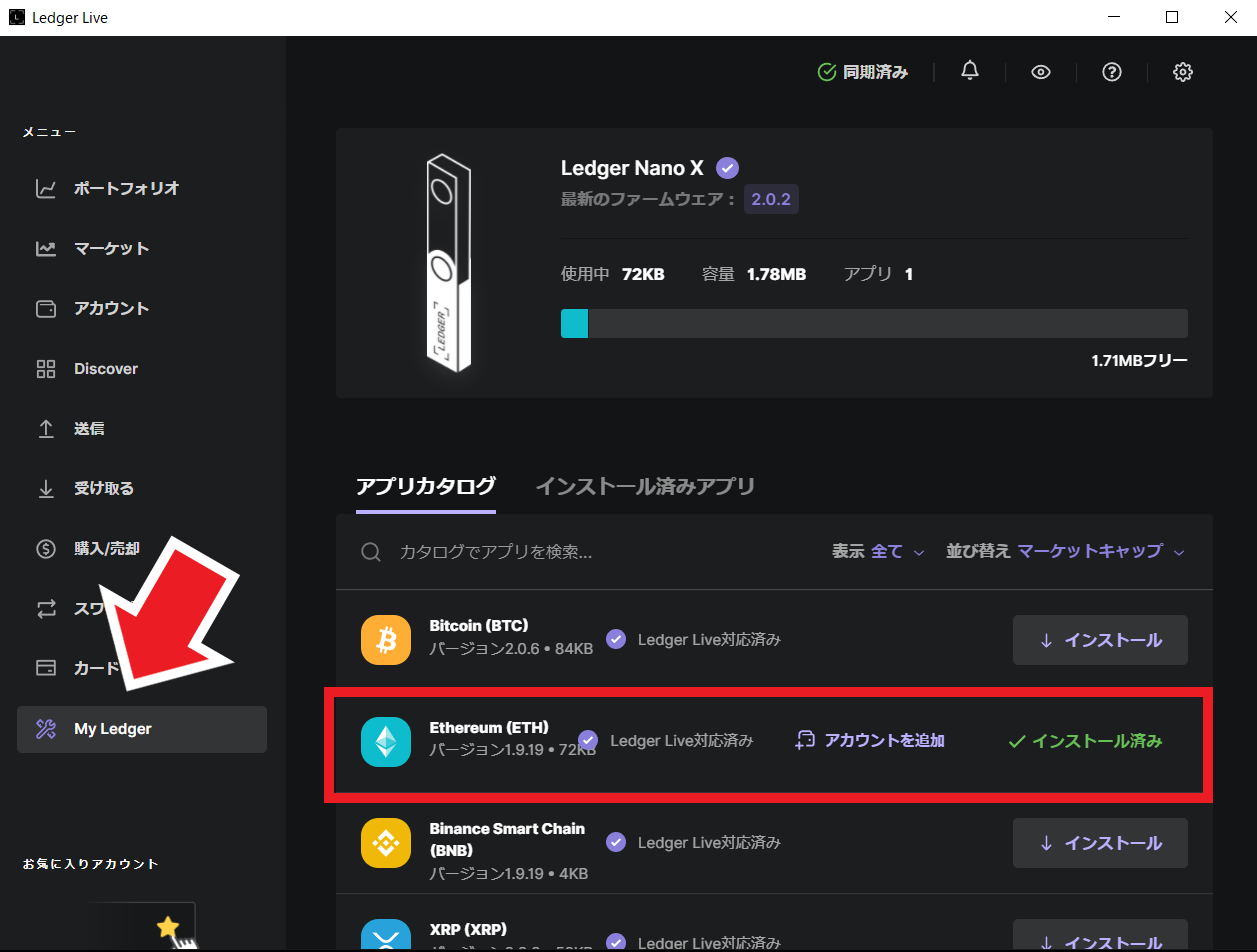
Task: Click the Discover grid icon
Action: coord(46,368)
